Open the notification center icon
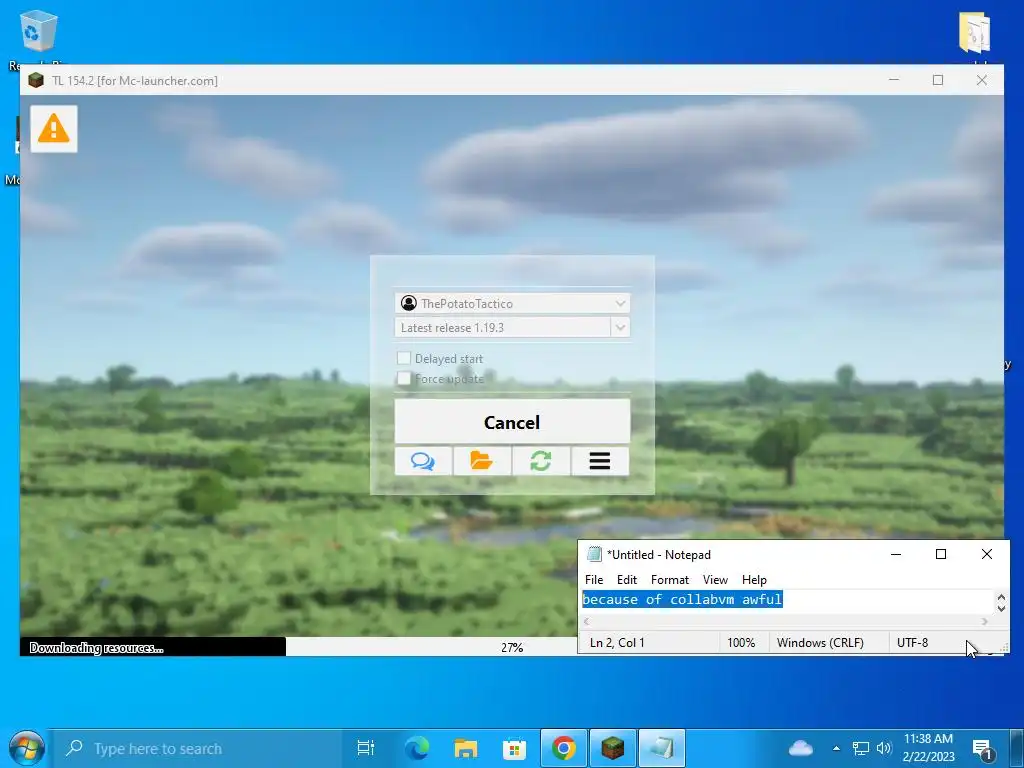1024x768 pixels. [x=983, y=750]
